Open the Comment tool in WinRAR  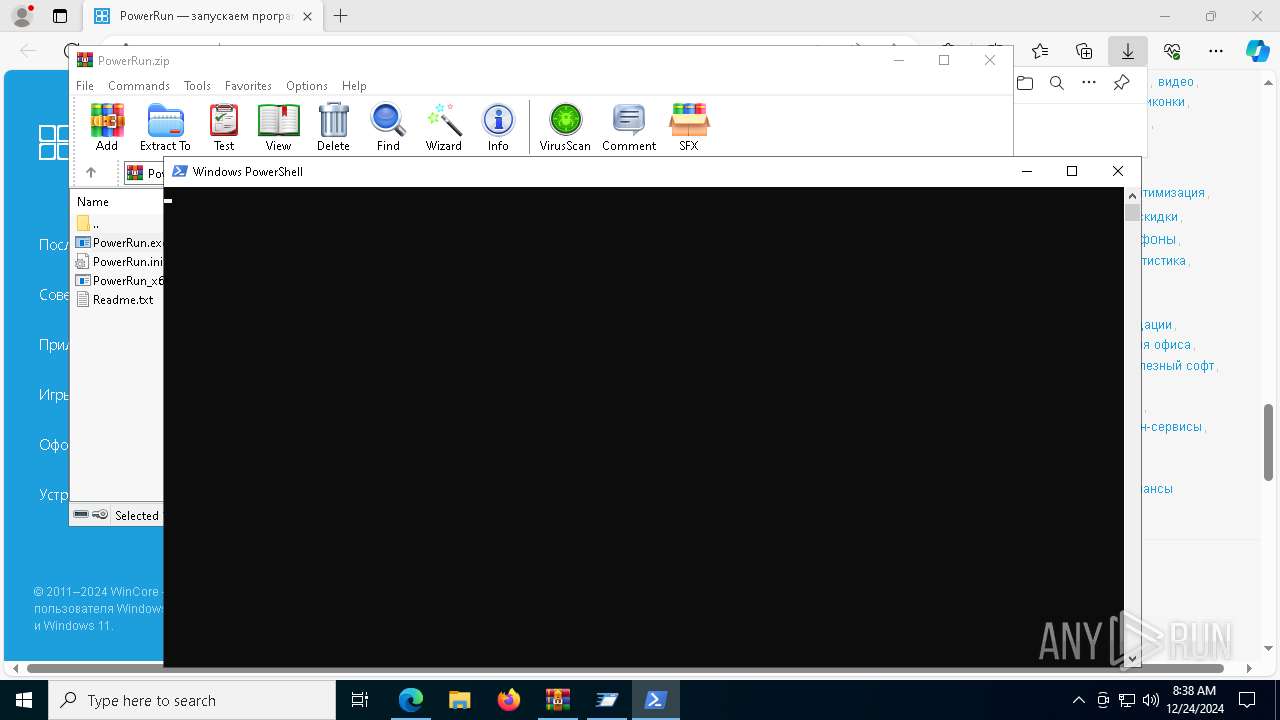(629, 127)
